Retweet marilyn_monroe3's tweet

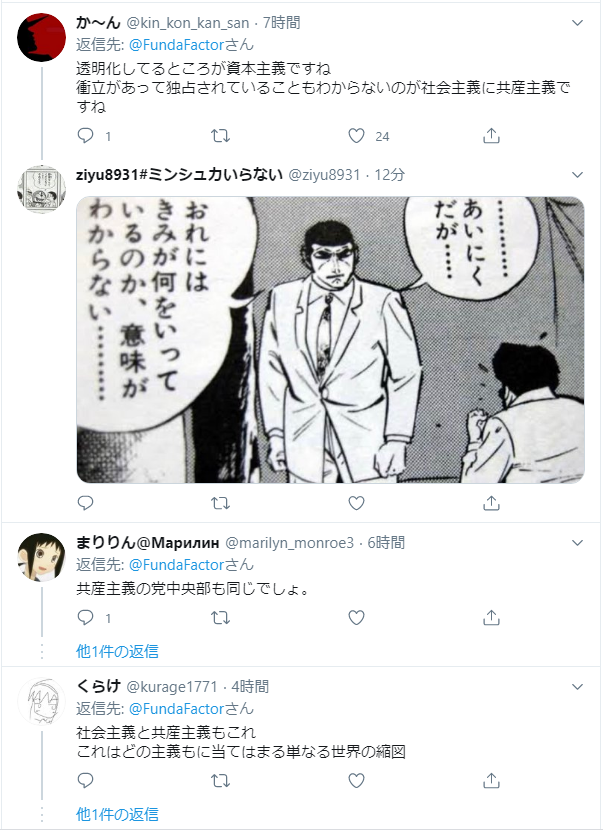tap(220, 618)
